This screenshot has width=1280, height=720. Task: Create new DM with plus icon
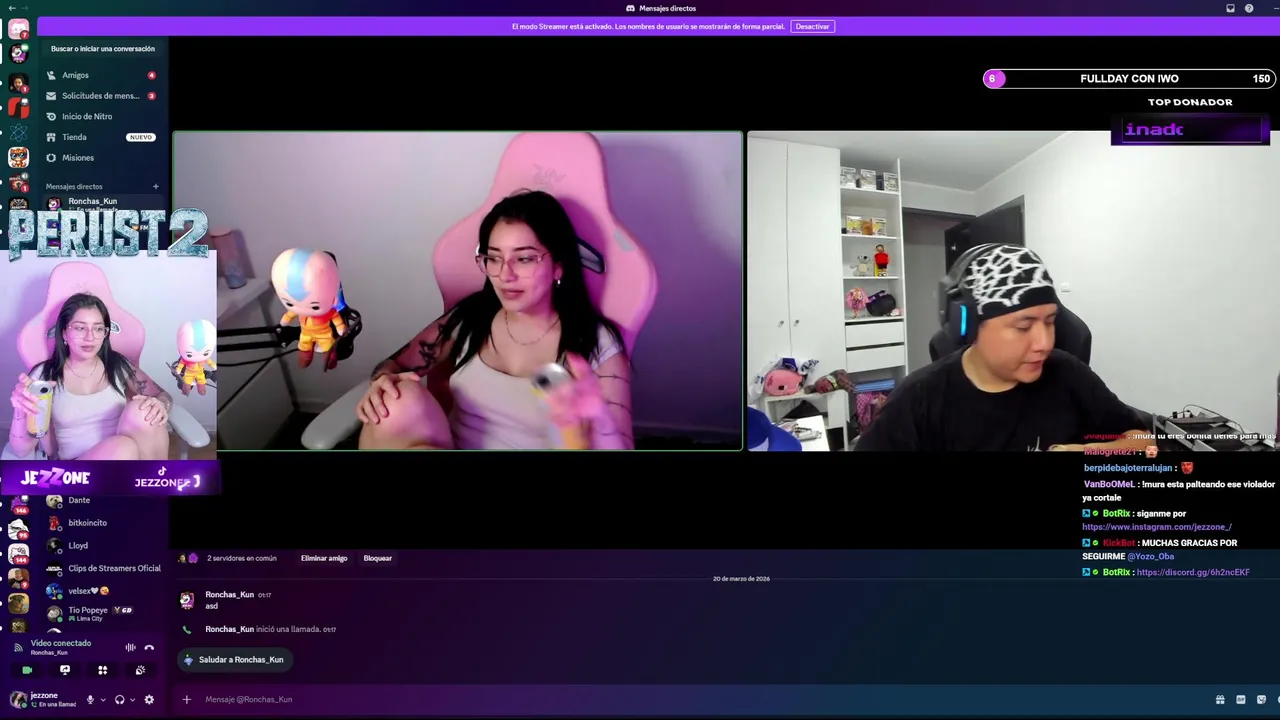click(155, 186)
